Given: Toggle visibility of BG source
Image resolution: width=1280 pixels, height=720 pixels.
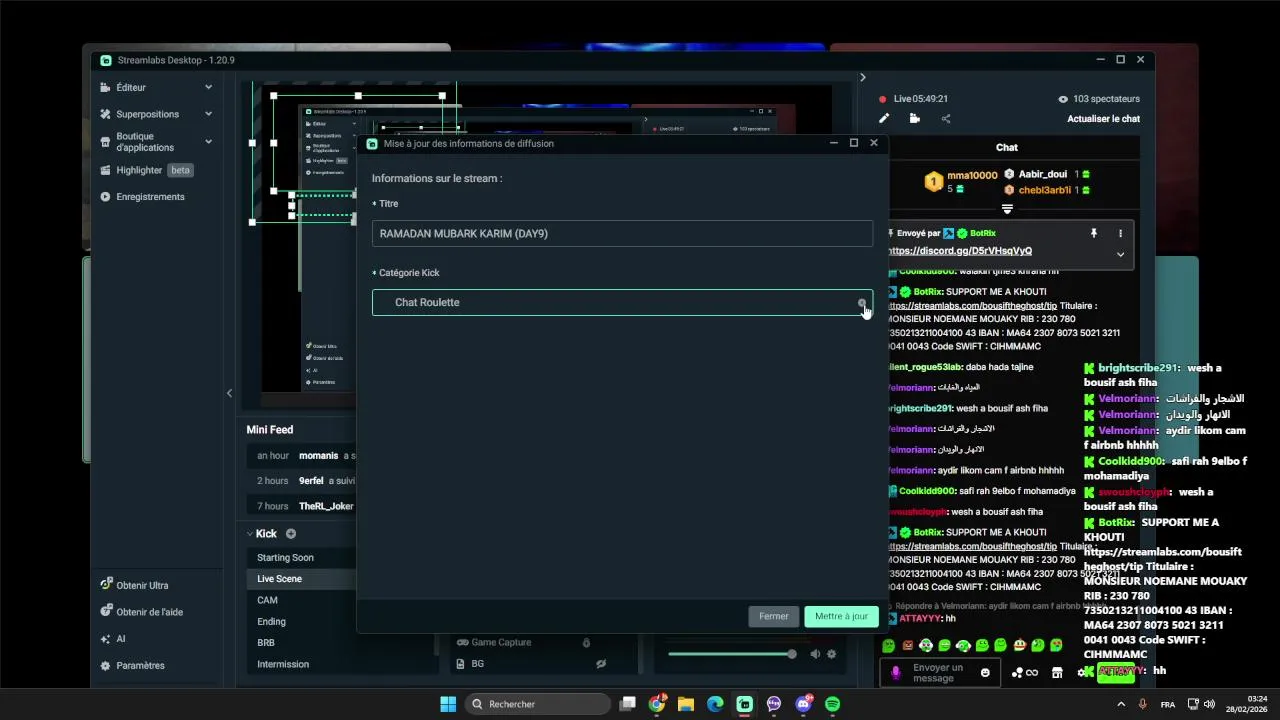Looking at the screenshot, I should tap(601, 664).
